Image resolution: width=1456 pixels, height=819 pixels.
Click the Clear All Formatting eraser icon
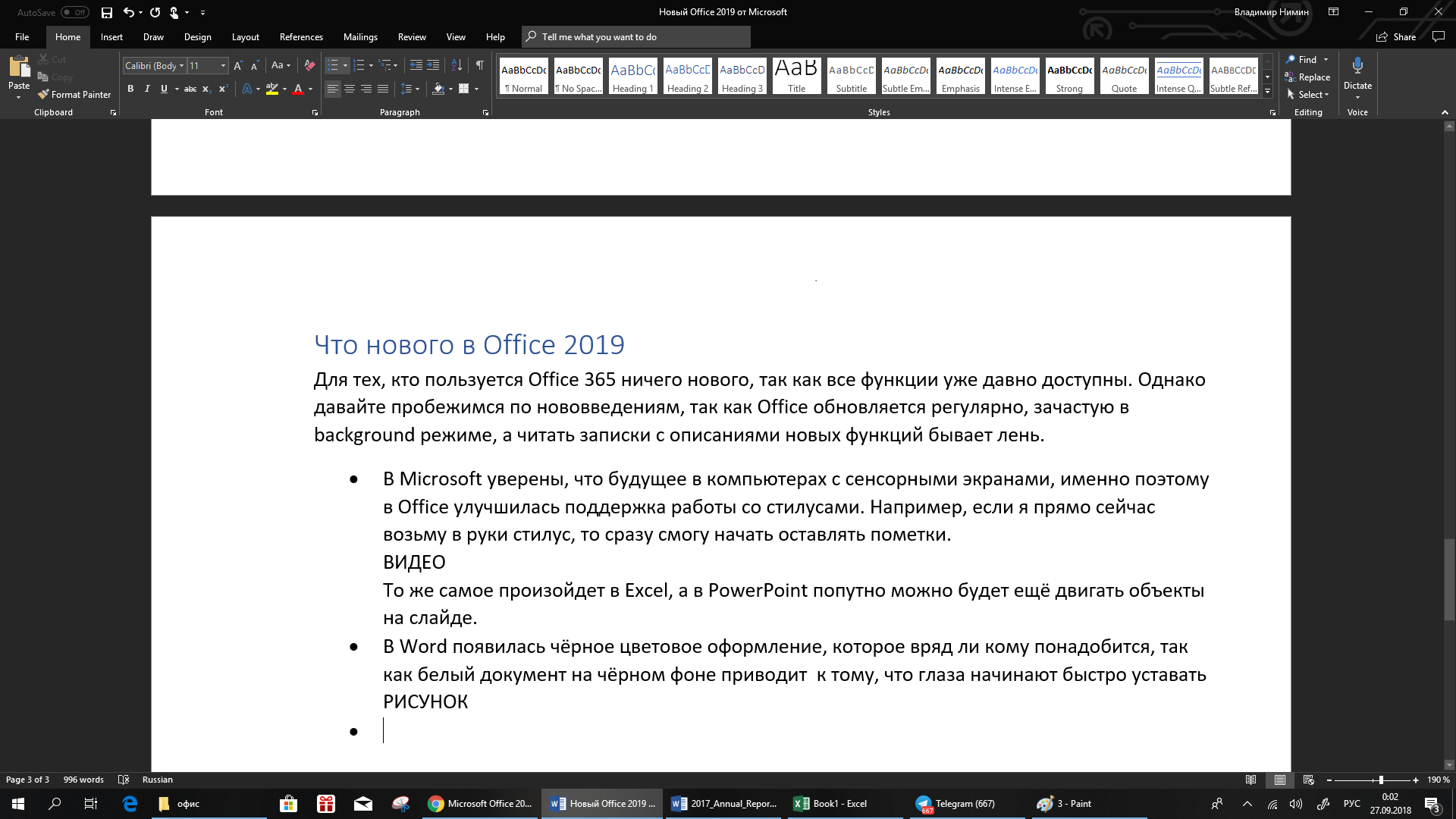[x=309, y=65]
